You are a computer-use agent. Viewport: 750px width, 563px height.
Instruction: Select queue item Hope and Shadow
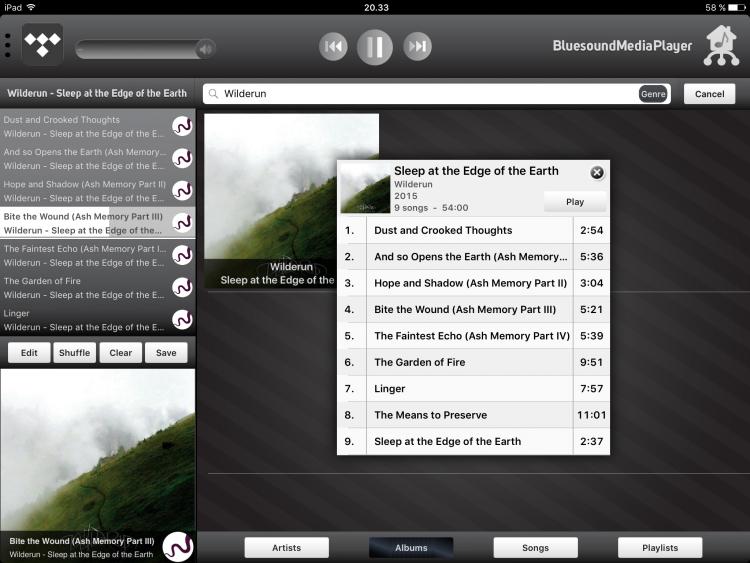pyautogui.click(x=98, y=190)
